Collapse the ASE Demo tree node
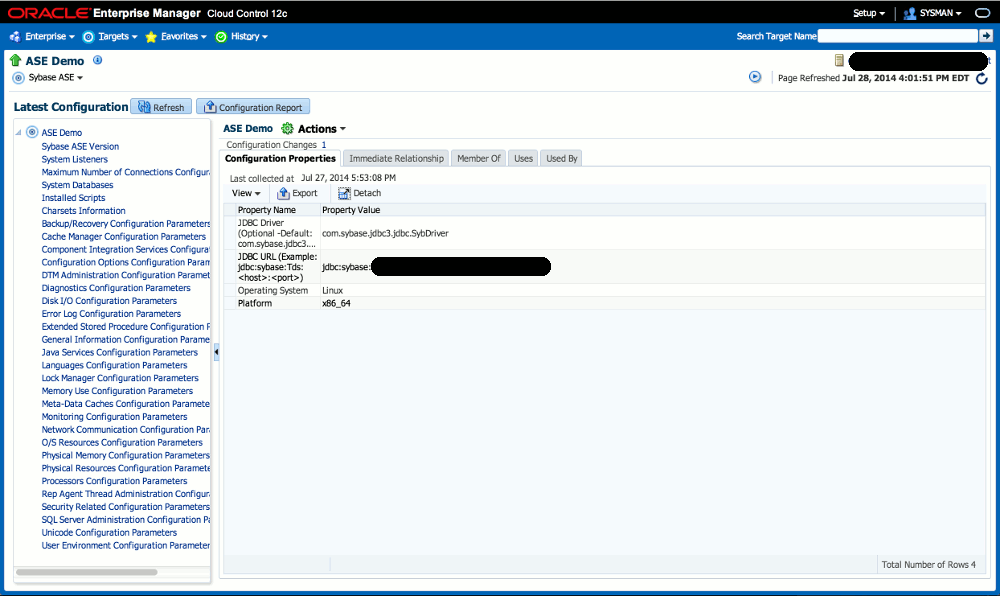The height and width of the screenshot is (596, 1000). click(18, 132)
